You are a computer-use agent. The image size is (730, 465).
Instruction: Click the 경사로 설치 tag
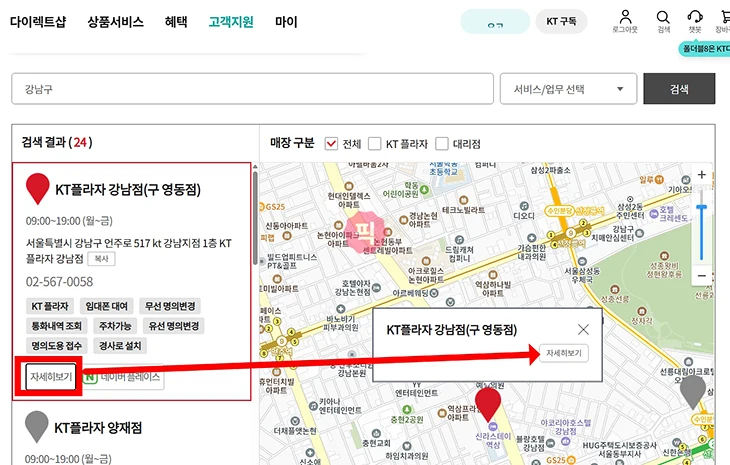(120, 346)
